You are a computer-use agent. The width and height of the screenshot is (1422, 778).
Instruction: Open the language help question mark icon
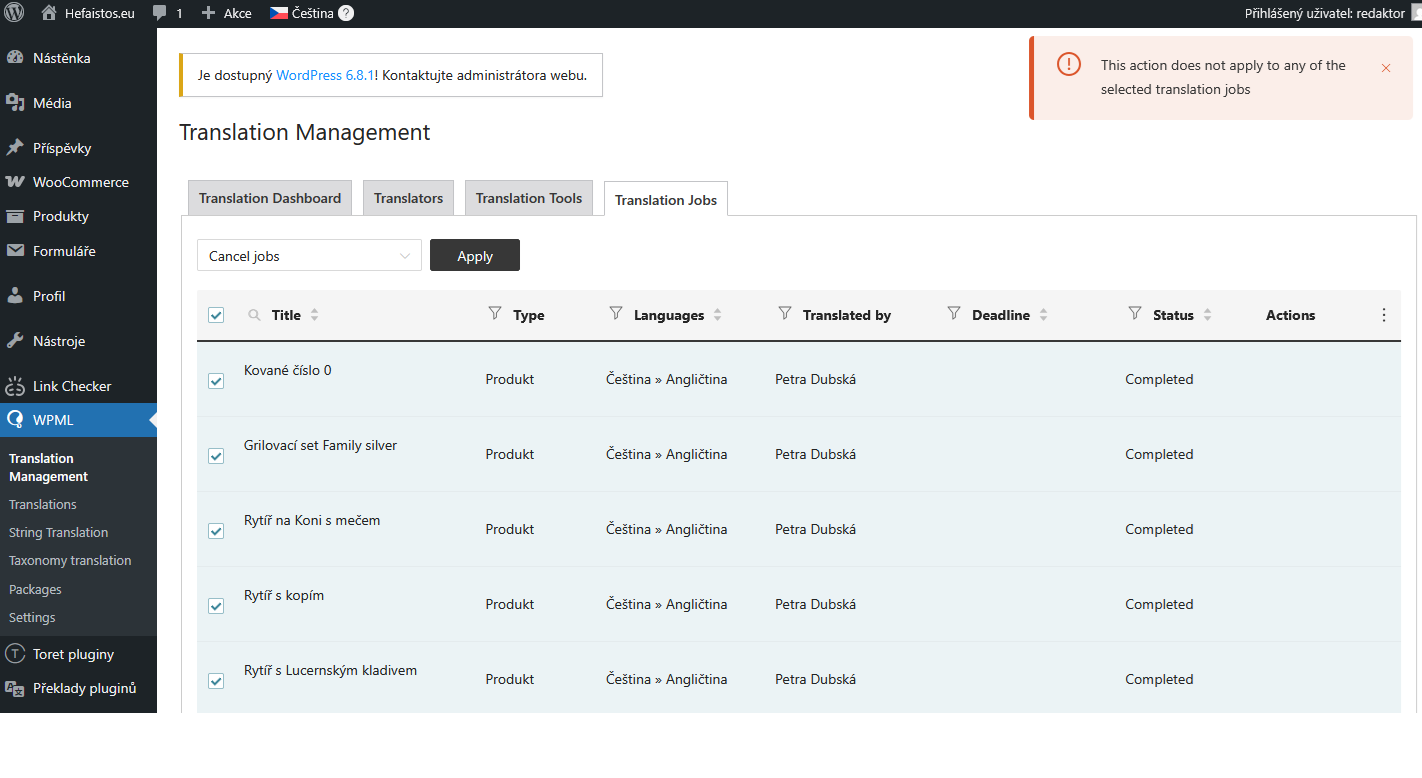click(346, 13)
